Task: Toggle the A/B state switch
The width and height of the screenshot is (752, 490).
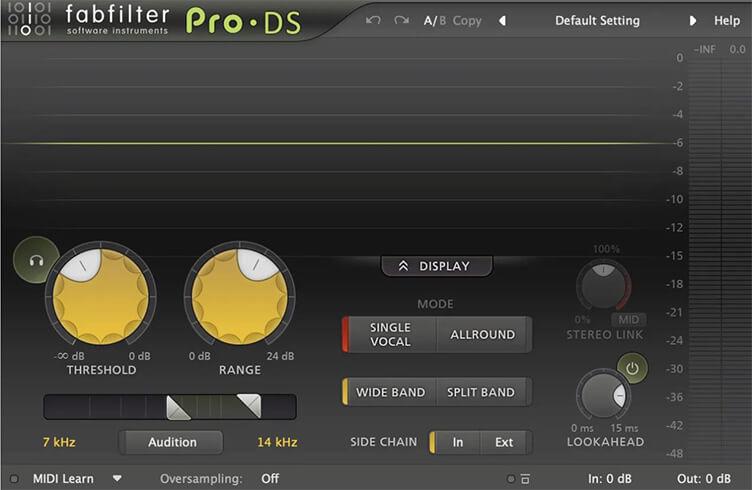Action: coord(435,21)
